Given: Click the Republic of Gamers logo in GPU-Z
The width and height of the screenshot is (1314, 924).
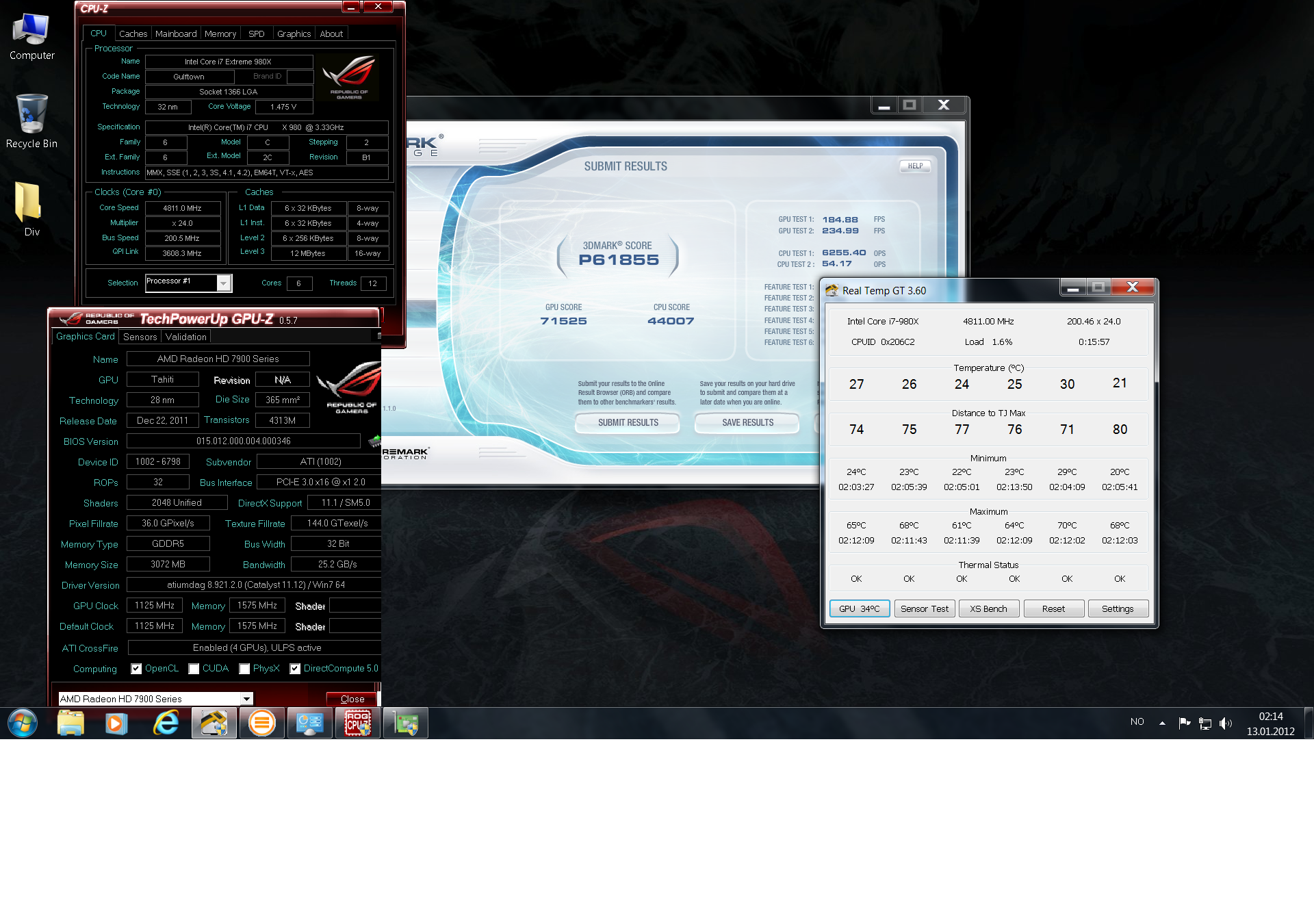Looking at the screenshot, I should (x=350, y=388).
